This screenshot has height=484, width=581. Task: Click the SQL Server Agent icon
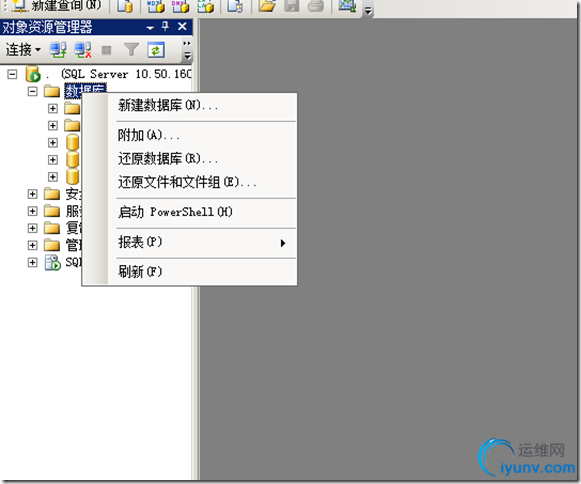click(52, 262)
